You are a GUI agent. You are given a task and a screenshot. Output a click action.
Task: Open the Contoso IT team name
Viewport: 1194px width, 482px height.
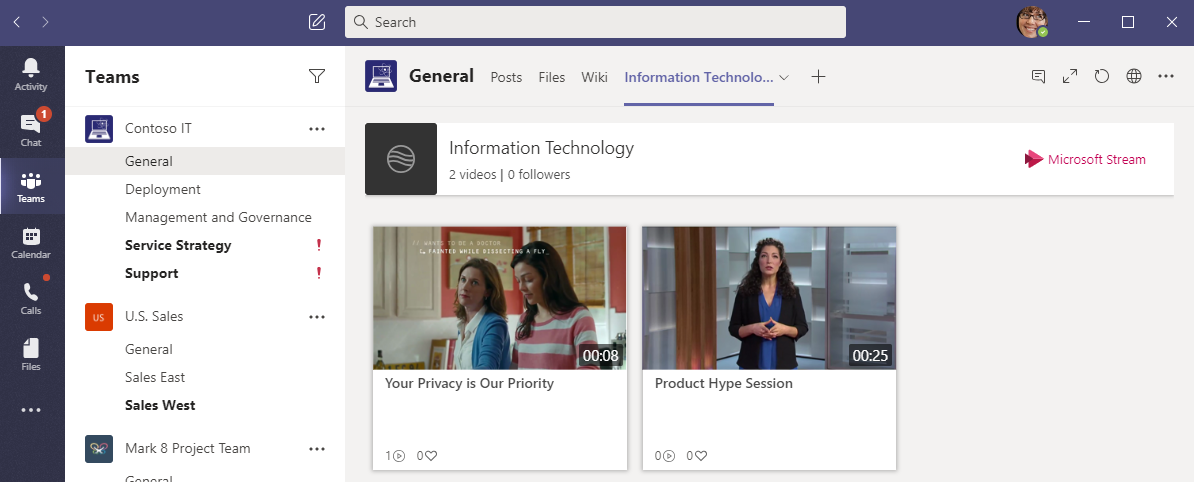click(158, 129)
